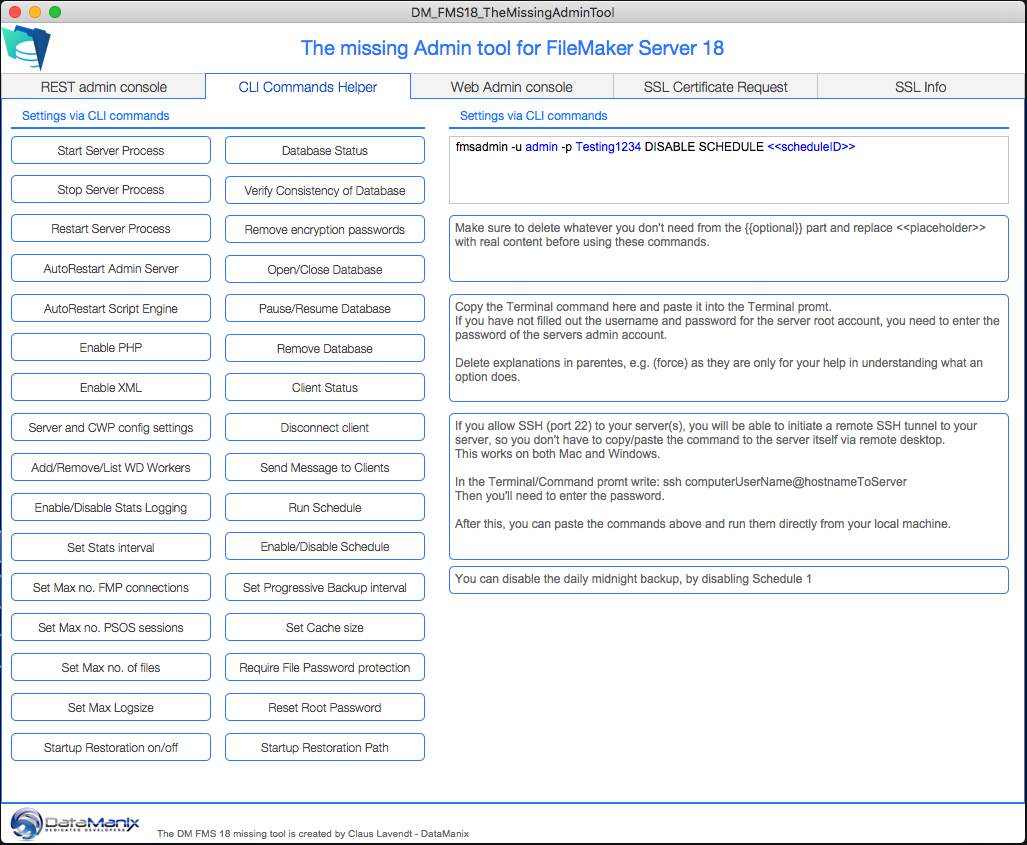The height and width of the screenshot is (845, 1027).
Task: Click the DataManix logo
Action: [75, 823]
